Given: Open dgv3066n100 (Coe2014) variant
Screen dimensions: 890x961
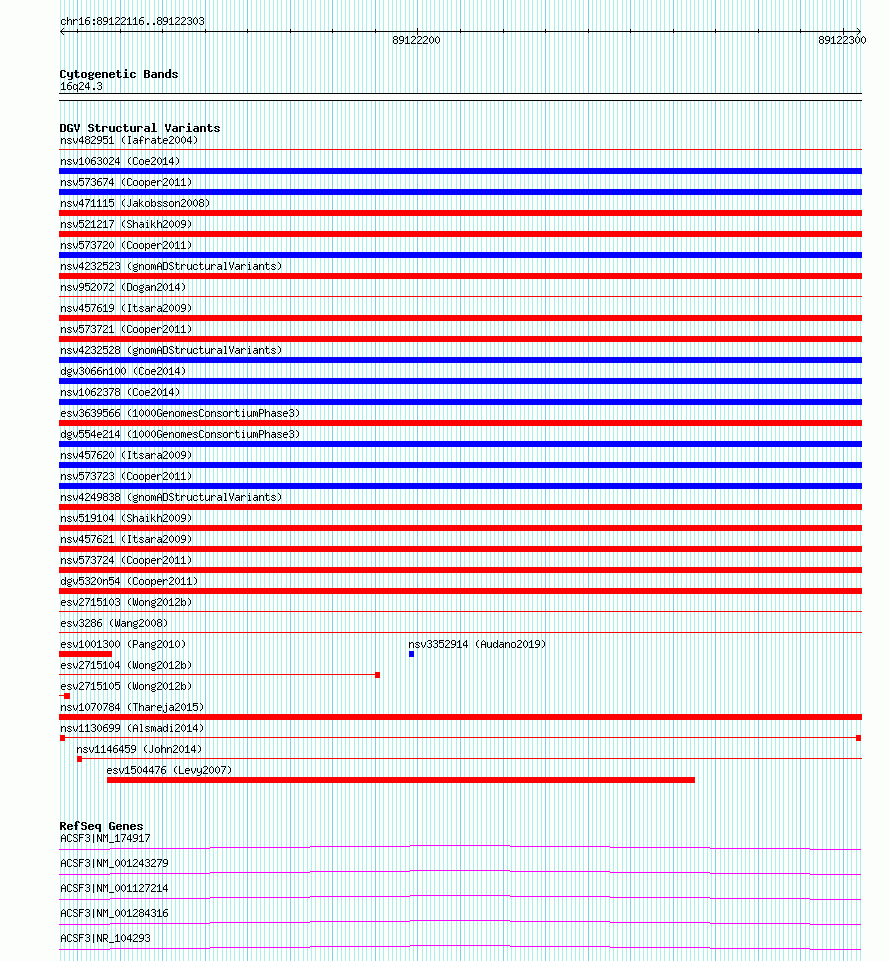Looking at the screenshot, I should (123, 371).
